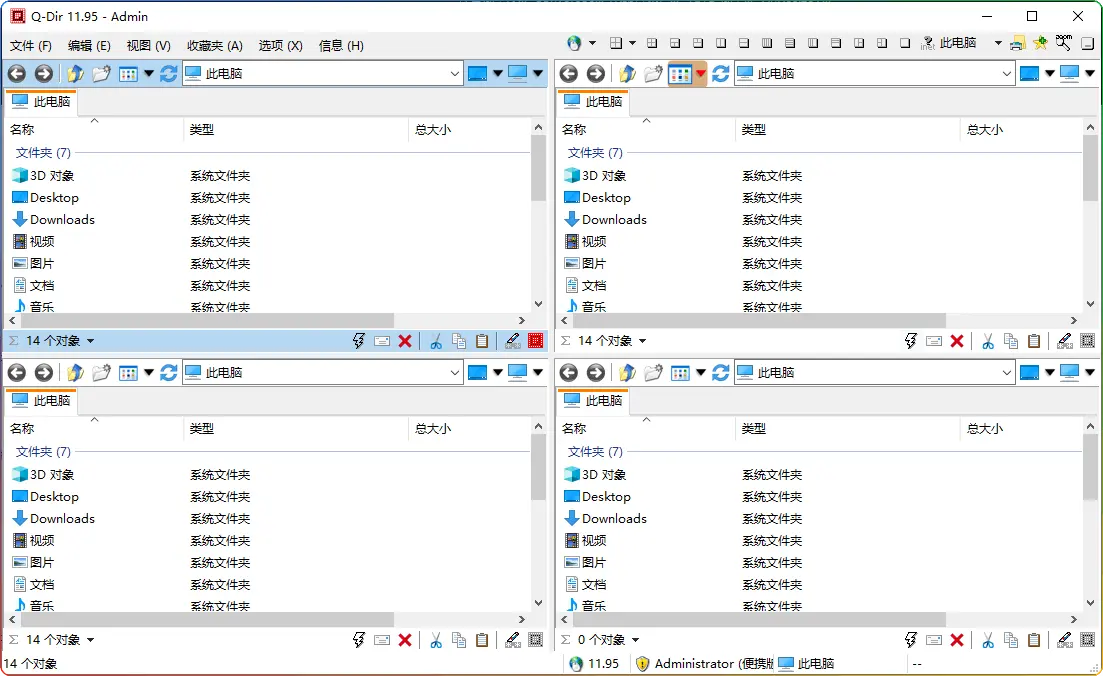
Task: Switch to the single-pane layout in the main toolbar
Action: tap(904, 43)
